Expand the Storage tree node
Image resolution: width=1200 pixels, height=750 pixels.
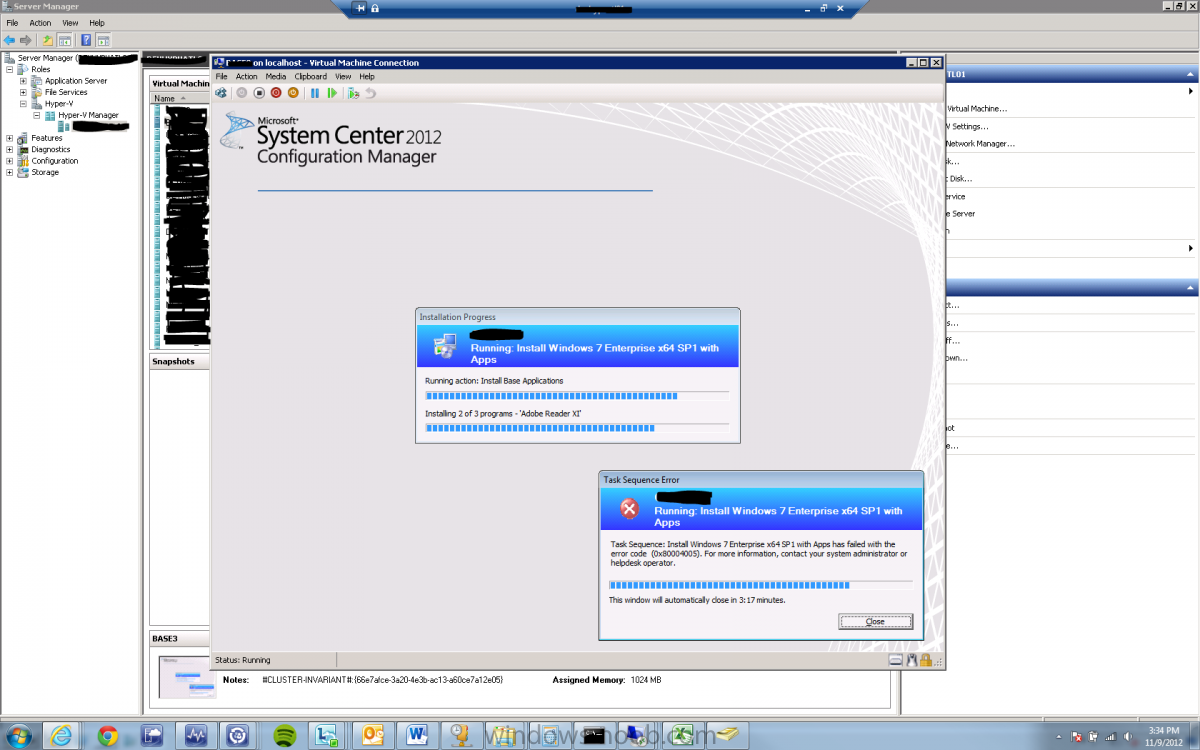pyautogui.click(x=10, y=172)
